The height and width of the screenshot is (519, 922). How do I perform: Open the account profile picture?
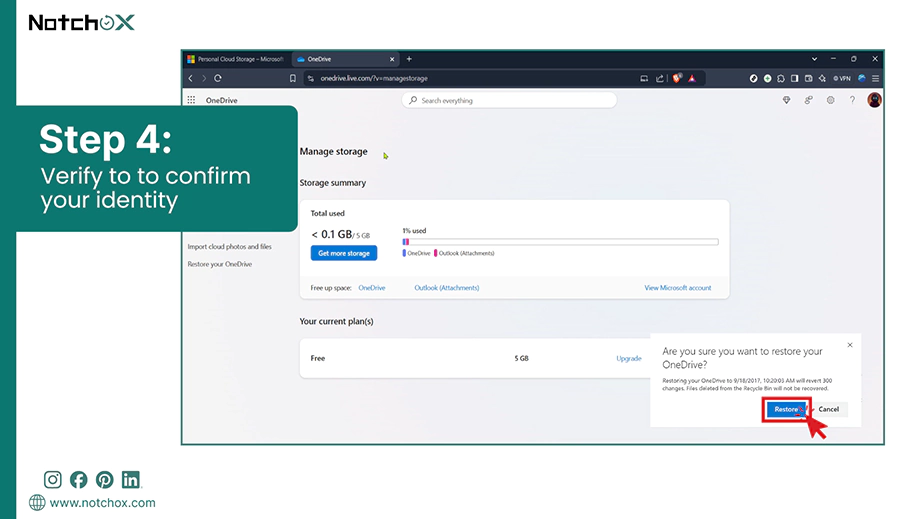coord(874,100)
